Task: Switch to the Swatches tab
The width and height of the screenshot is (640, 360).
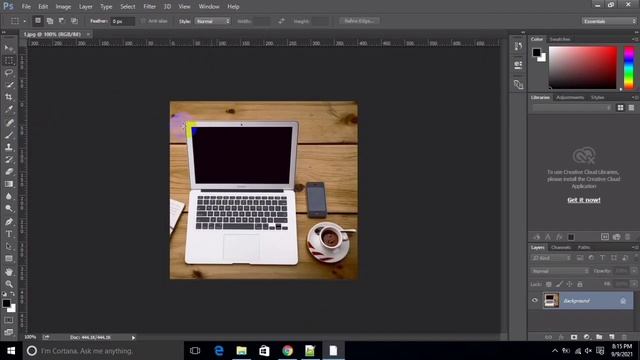Action: tap(560, 39)
